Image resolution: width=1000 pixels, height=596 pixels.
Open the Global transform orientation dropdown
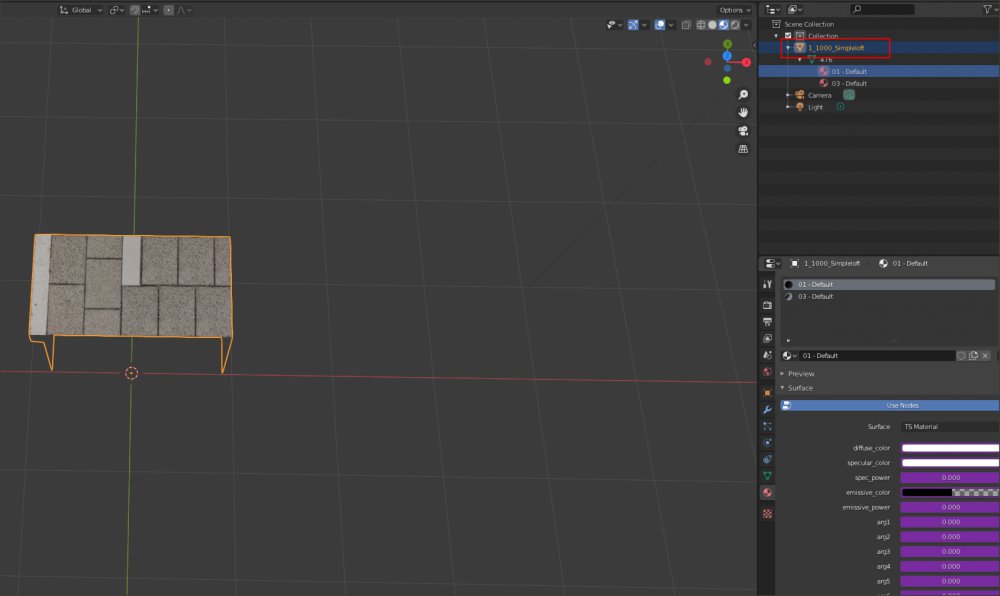(81, 10)
